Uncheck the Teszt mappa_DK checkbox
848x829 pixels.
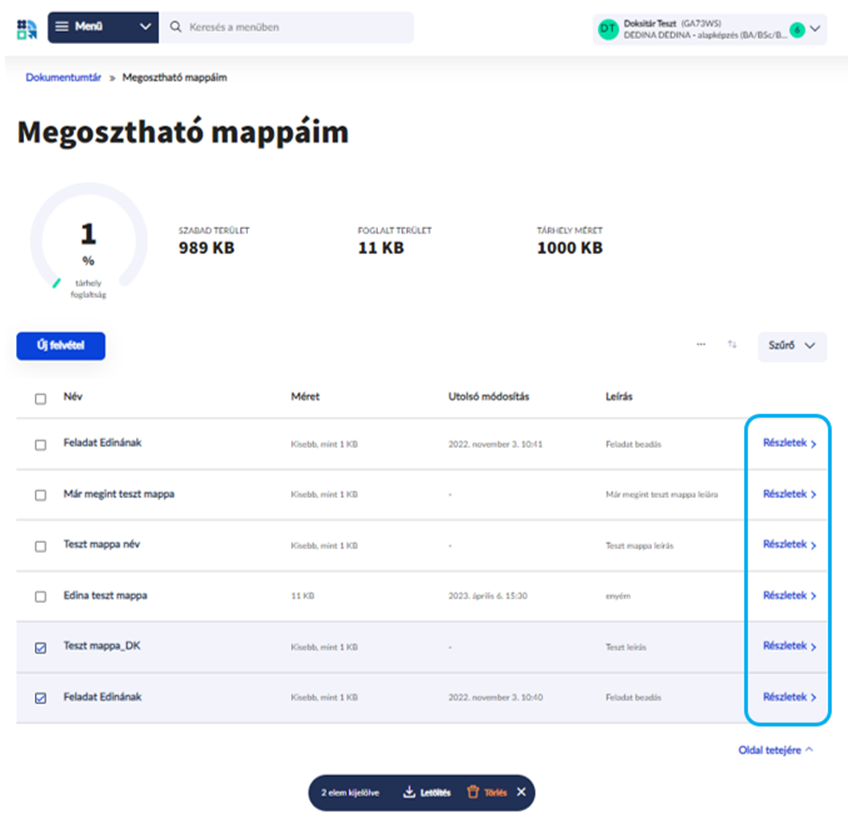click(x=41, y=648)
